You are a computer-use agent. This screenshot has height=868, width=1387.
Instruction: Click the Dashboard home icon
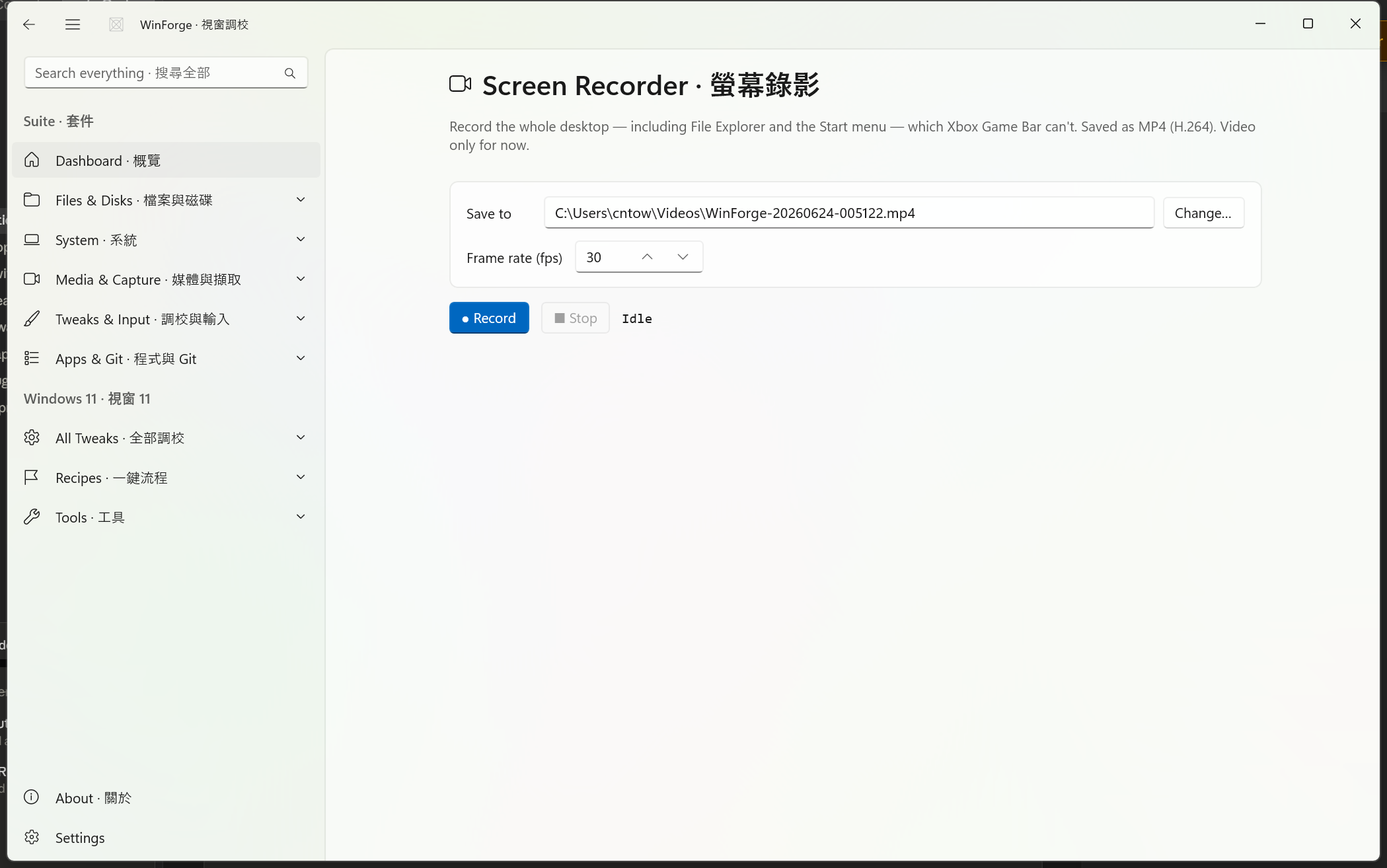tap(32, 160)
